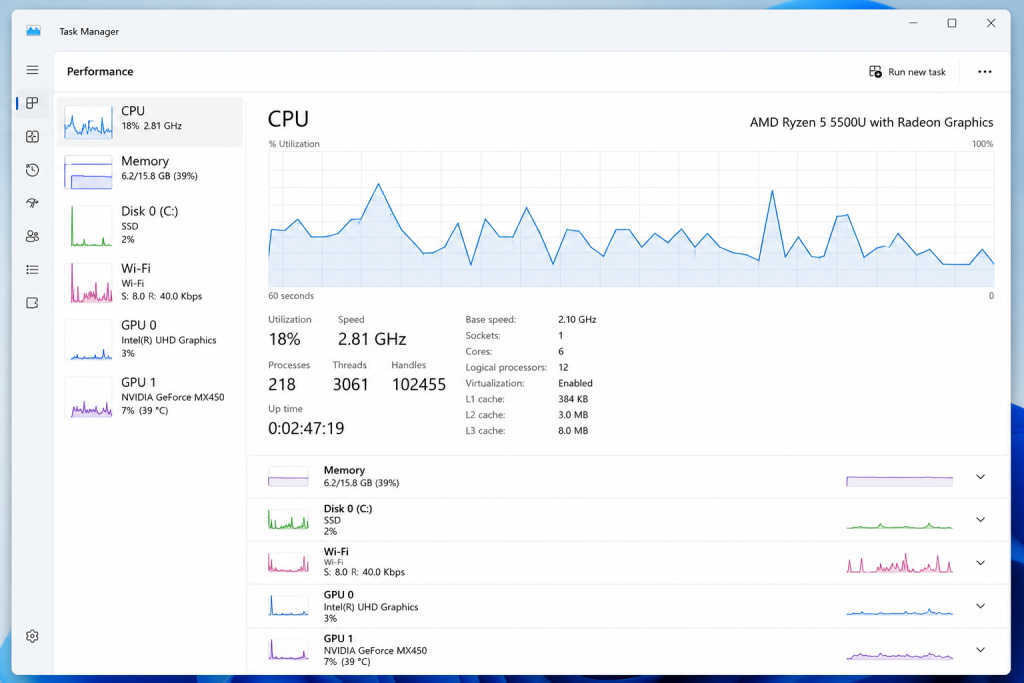The image size is (1024, 683).
Task: Select Disk 0 (C:) in left resource list
Action: [150, 225]
